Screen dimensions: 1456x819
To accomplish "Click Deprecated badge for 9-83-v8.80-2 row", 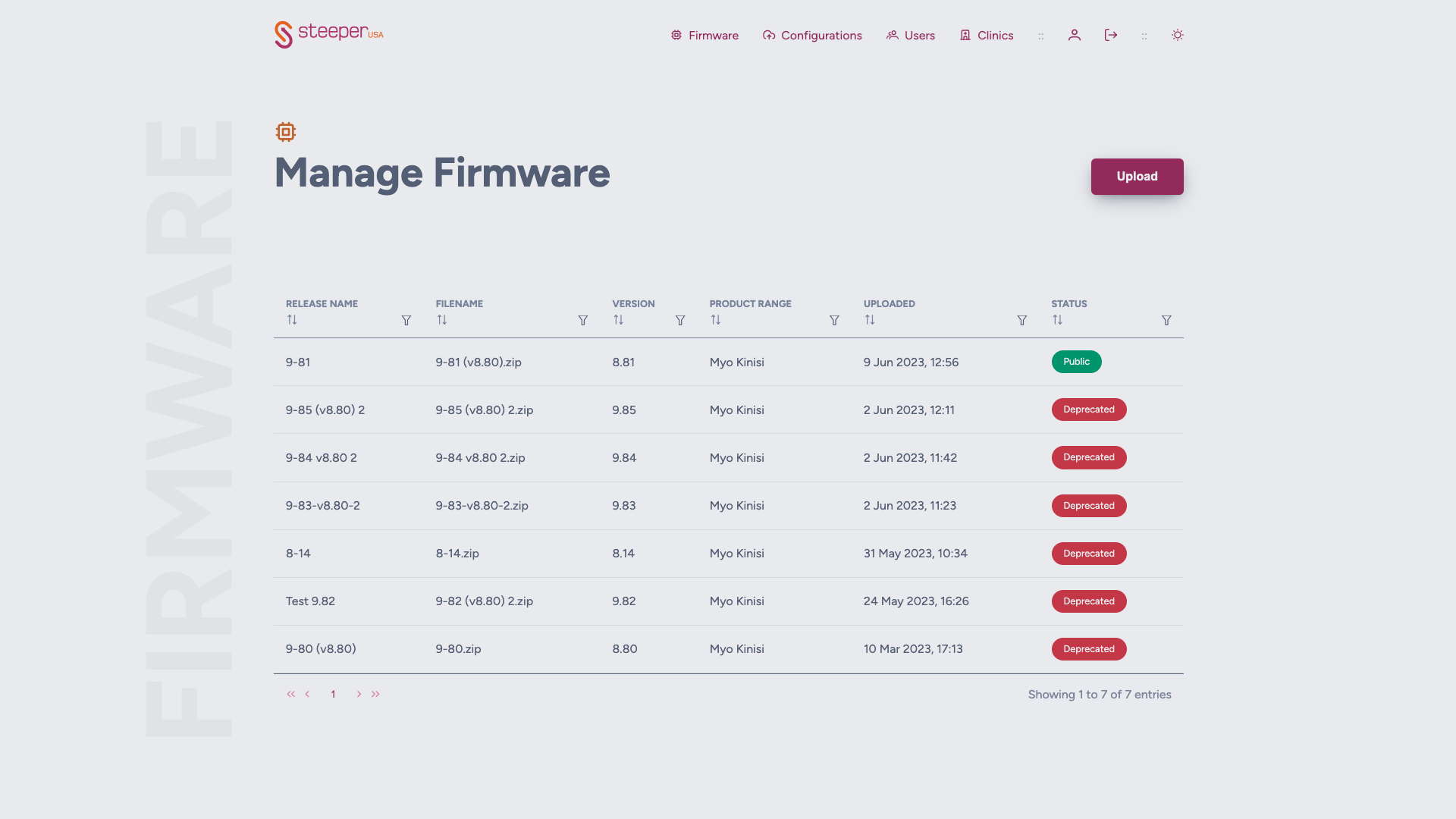I will pyautogui.click(x=1089, y=506).
